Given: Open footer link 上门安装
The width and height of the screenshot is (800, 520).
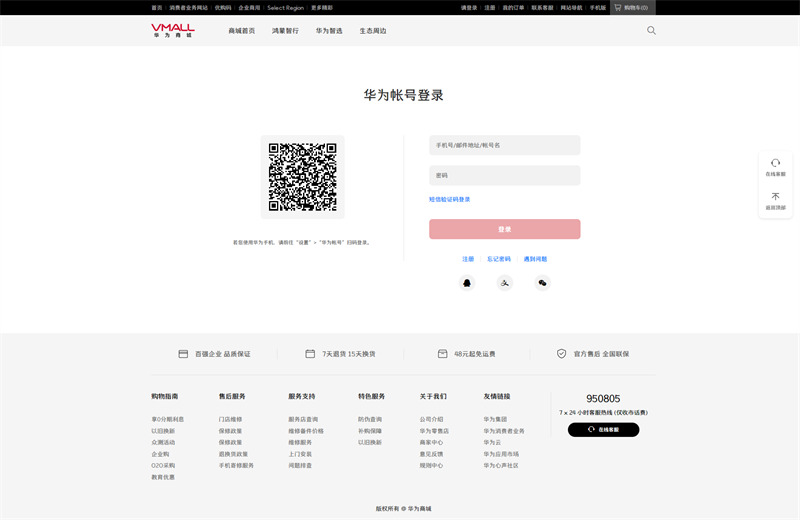Looking at the screenshot, I should pos(300,454).
